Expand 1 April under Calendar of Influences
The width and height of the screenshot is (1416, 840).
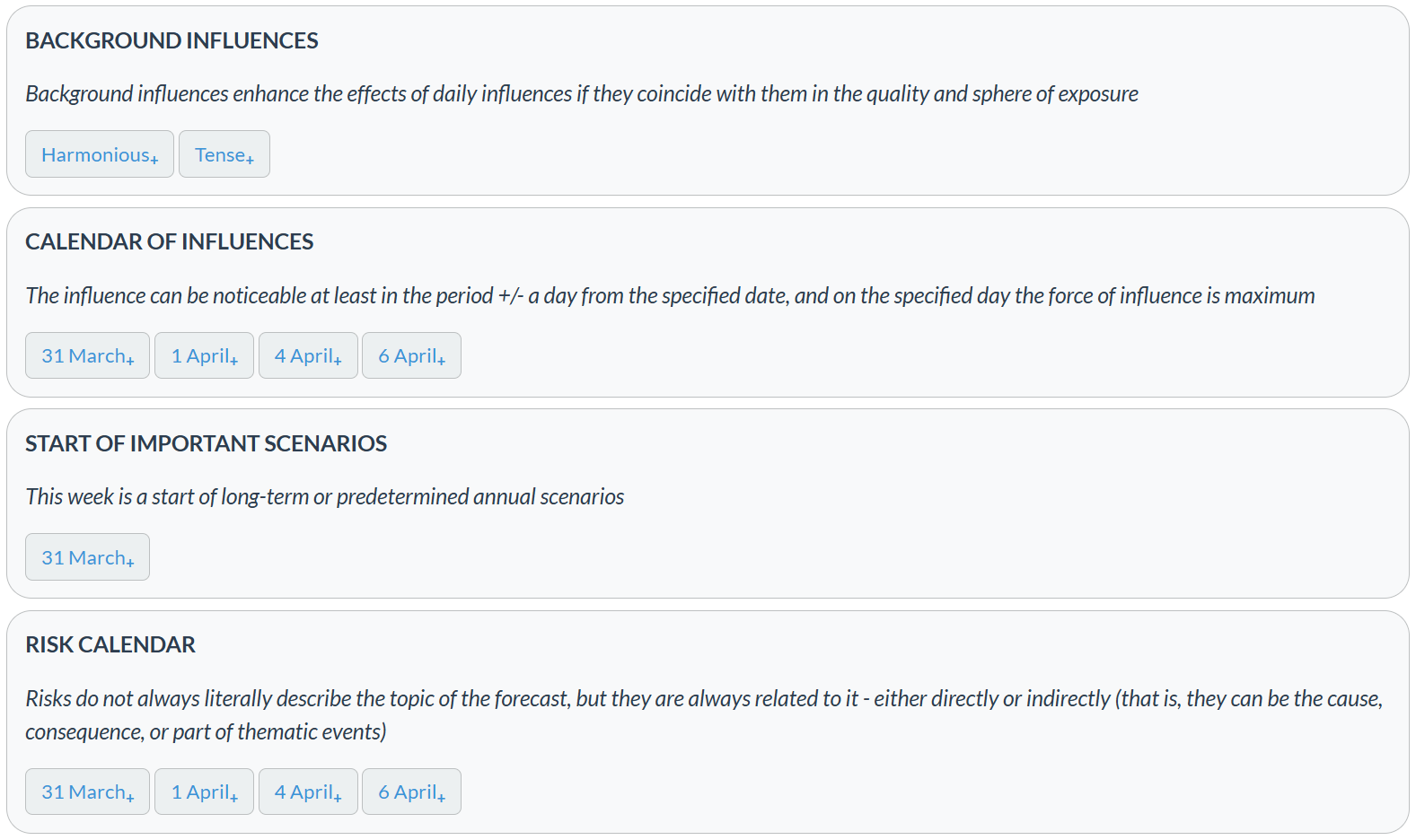coord(203,355)
